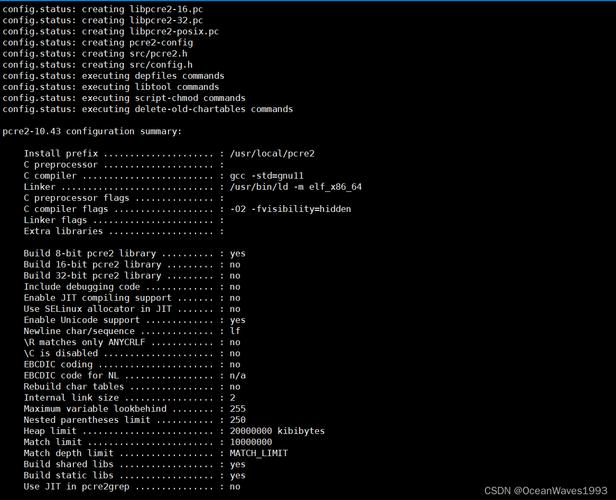
Task: Select the 'creating src/config.h' line
Action: point(98,64)
